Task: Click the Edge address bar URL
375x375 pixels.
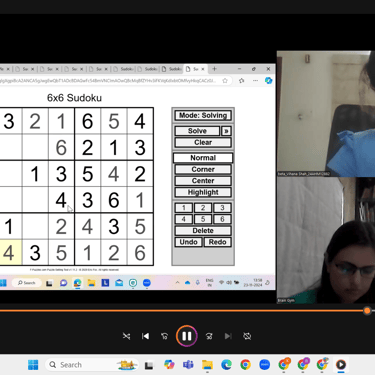Action: [x=108, y=81]
